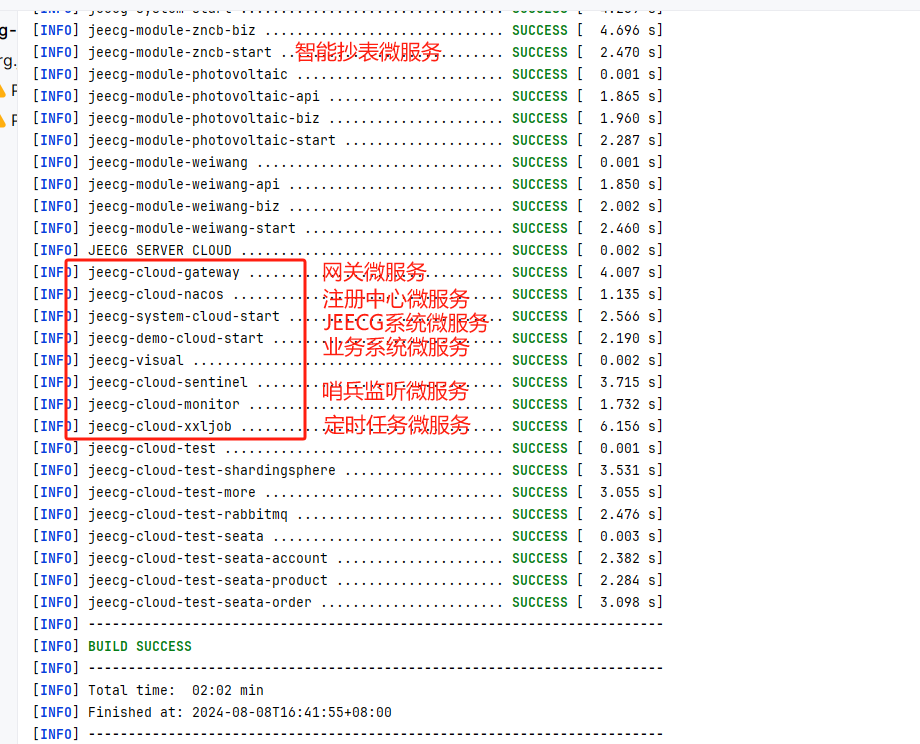920x744 pixels.
Task: Select the jeecg-cloud-test-seata-product module name
Action: [208, 580]
